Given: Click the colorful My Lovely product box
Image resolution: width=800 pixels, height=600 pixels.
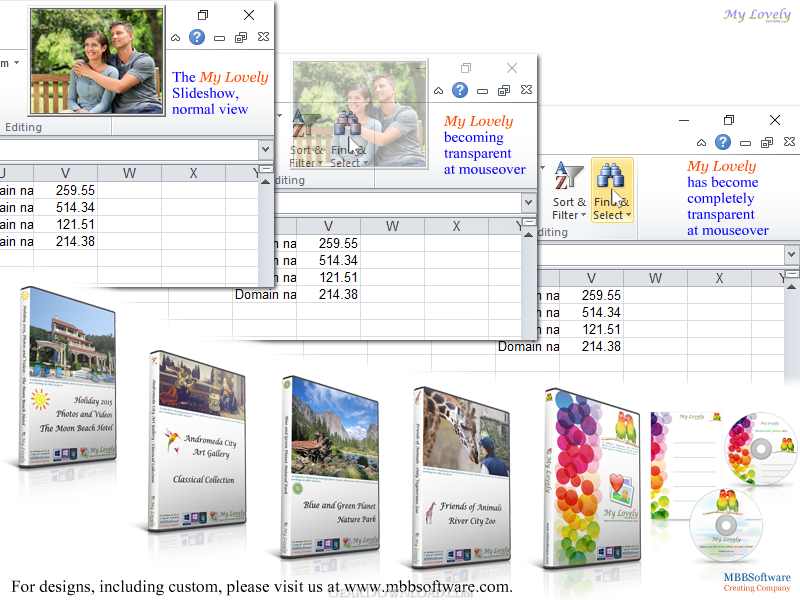Looking at the screenshot, I should [x=592, y=479].
